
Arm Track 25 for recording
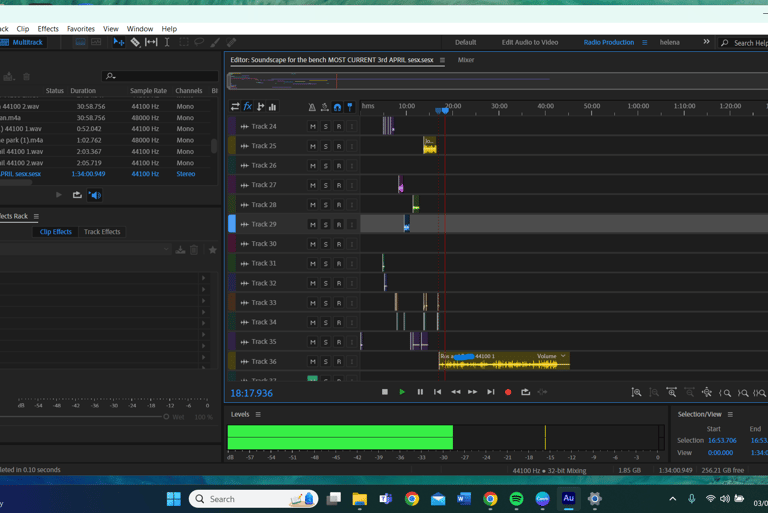click(338, 146)
